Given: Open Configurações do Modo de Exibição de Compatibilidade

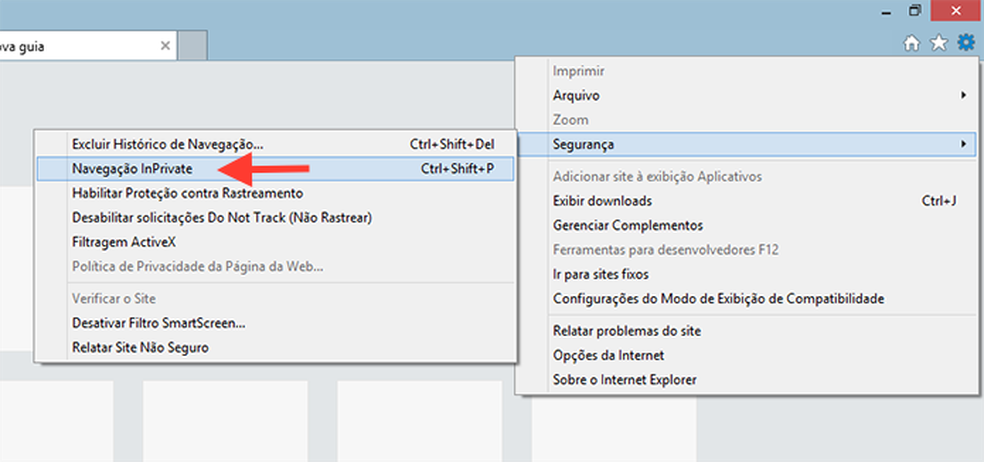Looking at the screenshot, I should click(746, 299).
